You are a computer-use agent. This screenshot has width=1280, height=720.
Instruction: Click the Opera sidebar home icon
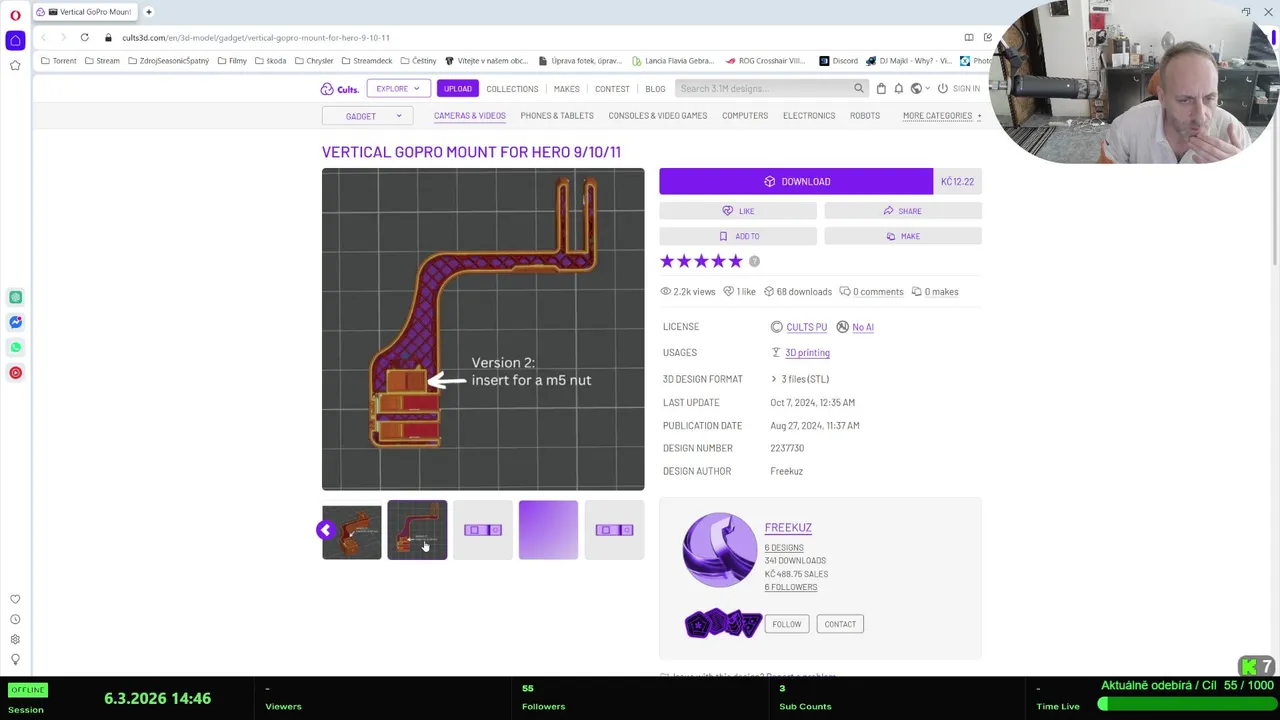(15, 40)
